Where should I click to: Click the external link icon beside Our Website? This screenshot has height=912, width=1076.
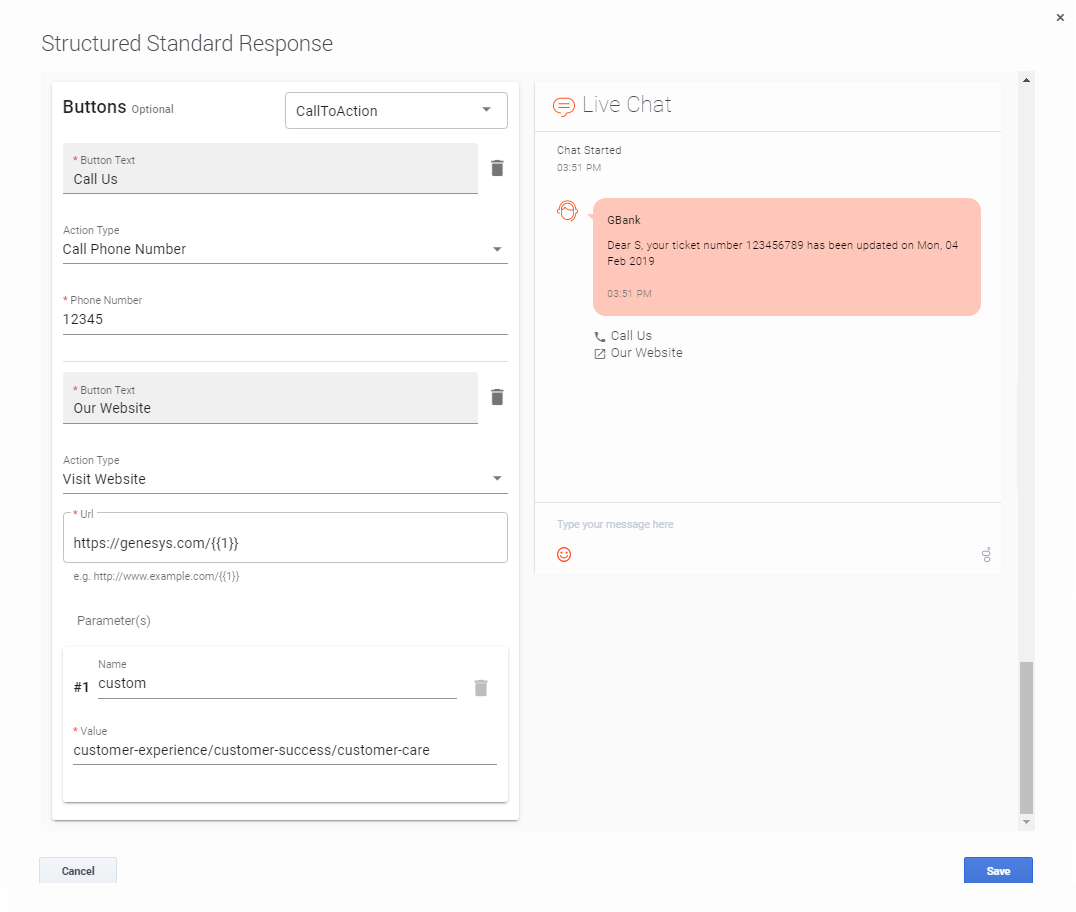click(600, 354)
